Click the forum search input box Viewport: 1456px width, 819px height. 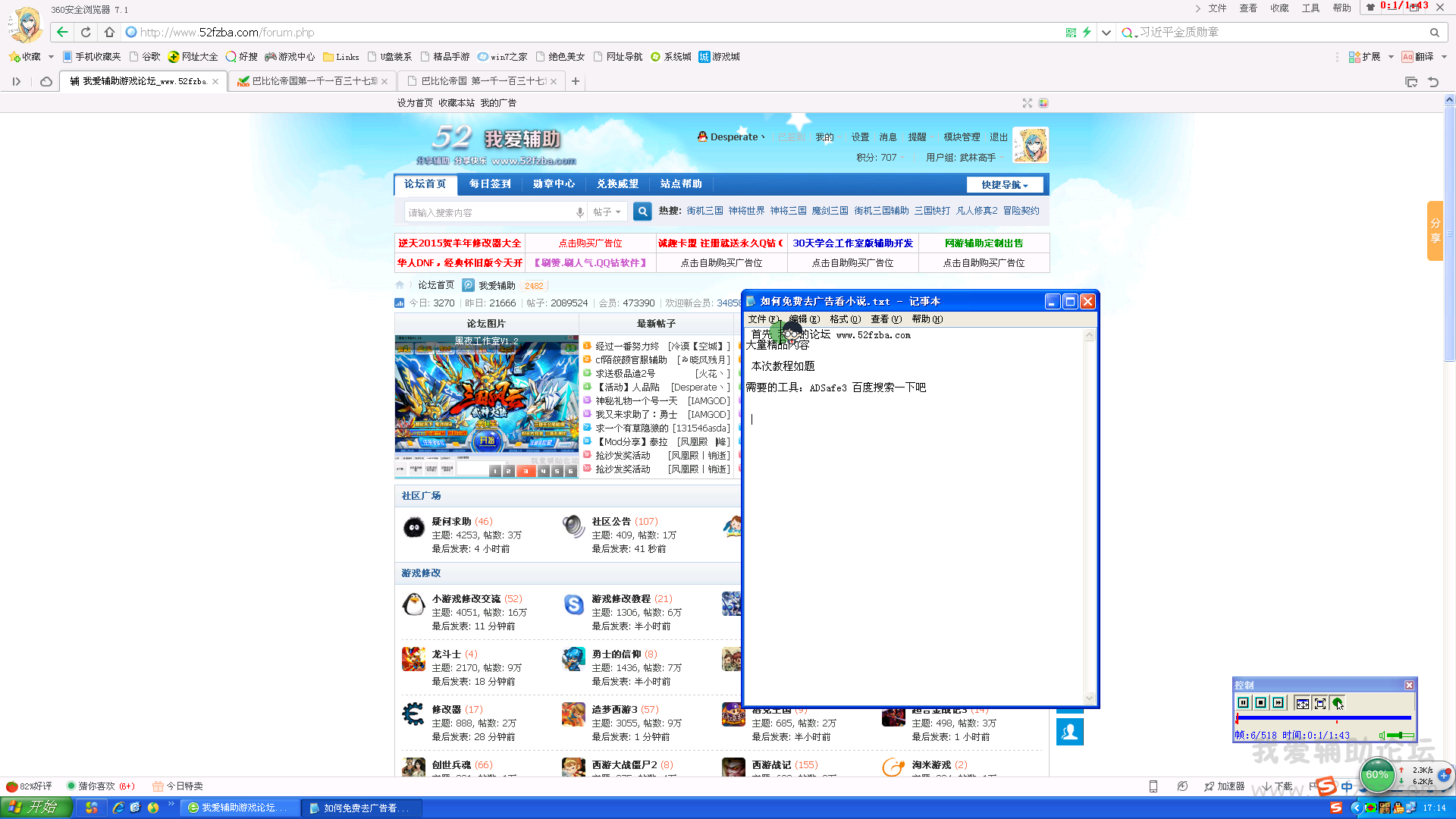click(490, 212)
